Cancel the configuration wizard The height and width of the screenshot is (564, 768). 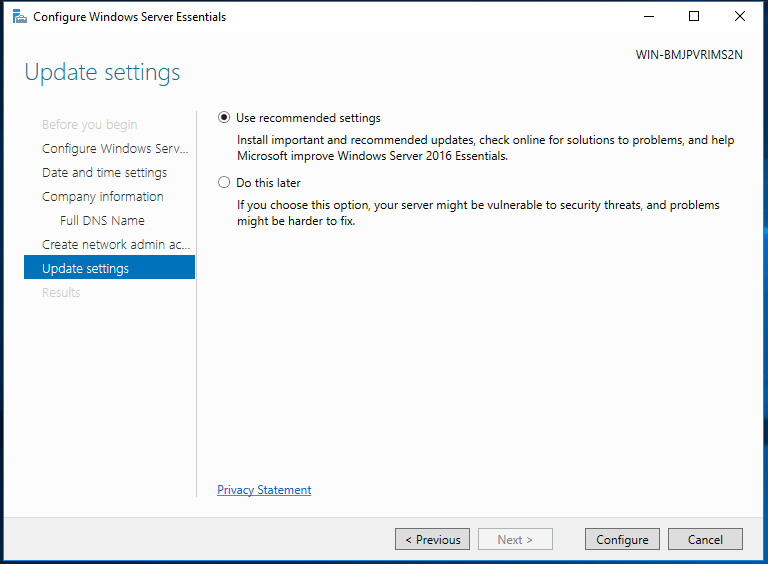tap(705, 539)
